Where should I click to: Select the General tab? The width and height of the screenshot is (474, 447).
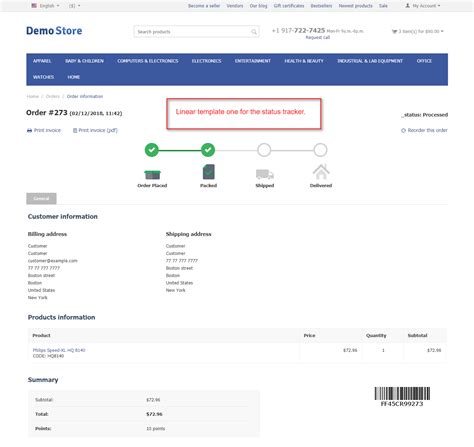coord(41,198)
